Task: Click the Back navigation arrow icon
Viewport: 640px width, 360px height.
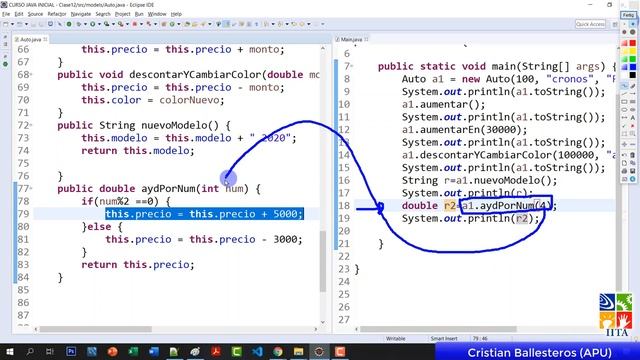Action: [x=293, y=24]
